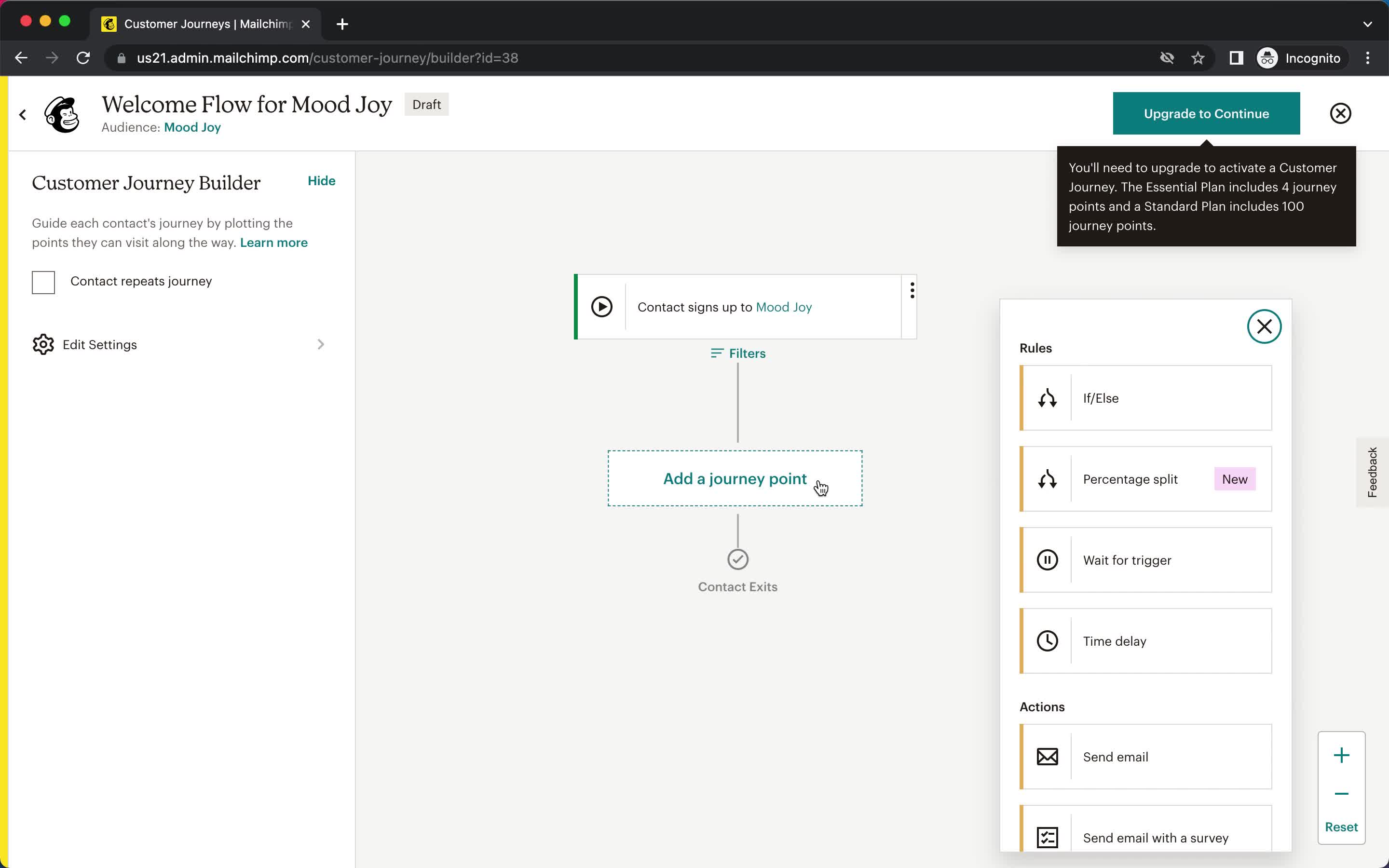Click the Send email action icon
The width and height of the screenshot is (1389, 868).
pos(1047,757)
